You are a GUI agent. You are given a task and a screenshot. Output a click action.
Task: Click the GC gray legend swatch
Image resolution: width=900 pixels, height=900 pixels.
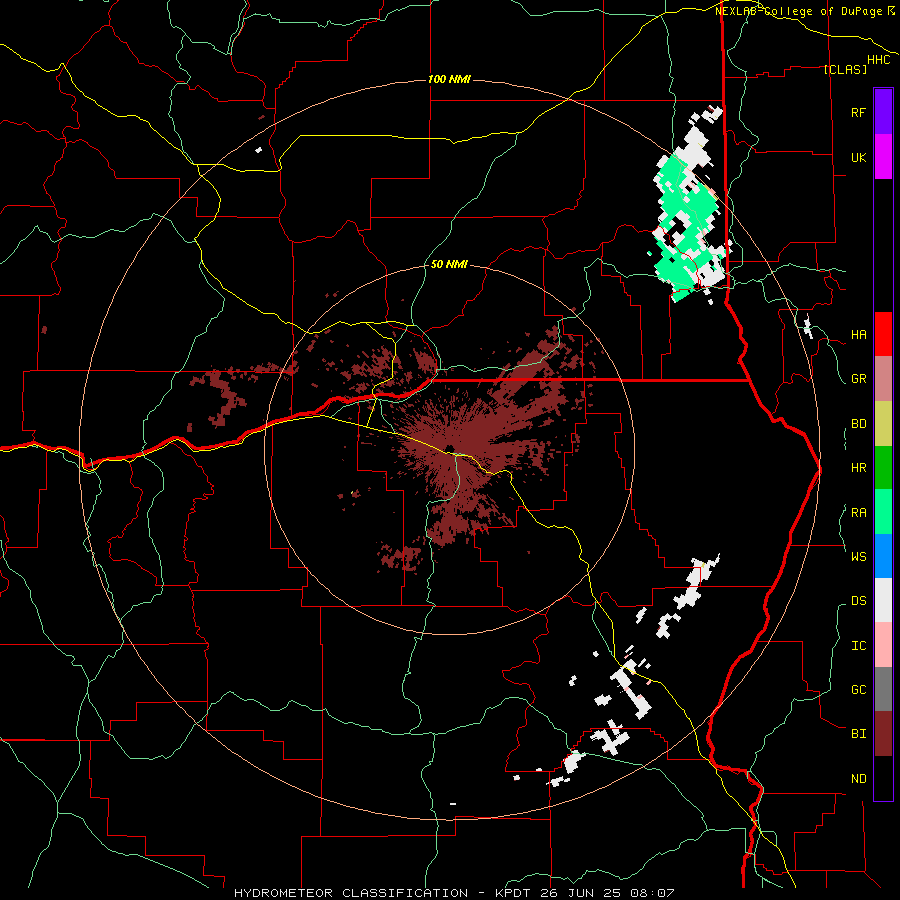[x=883, y=689]
